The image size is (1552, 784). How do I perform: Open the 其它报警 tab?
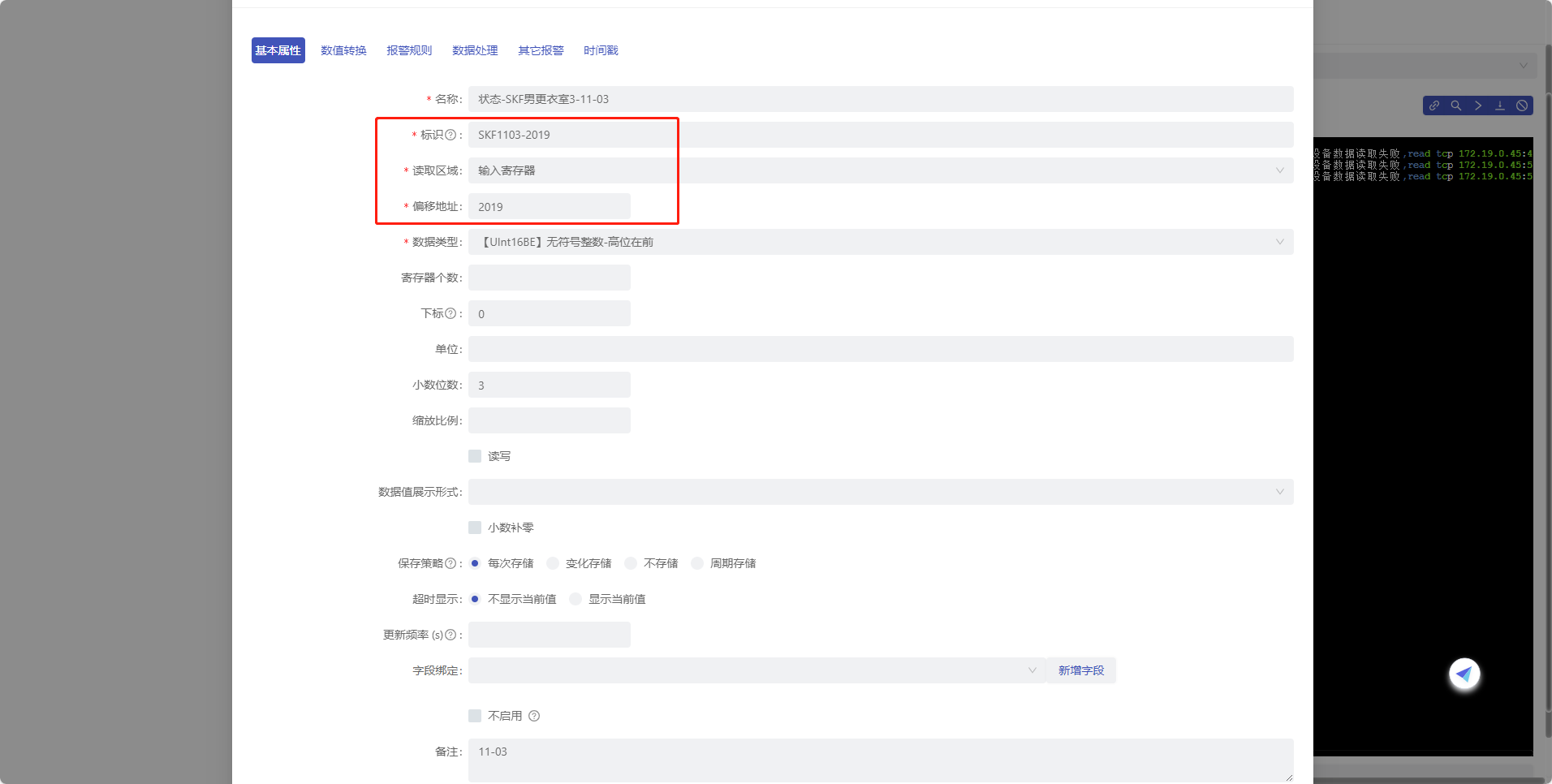click(x=541, y=50)
